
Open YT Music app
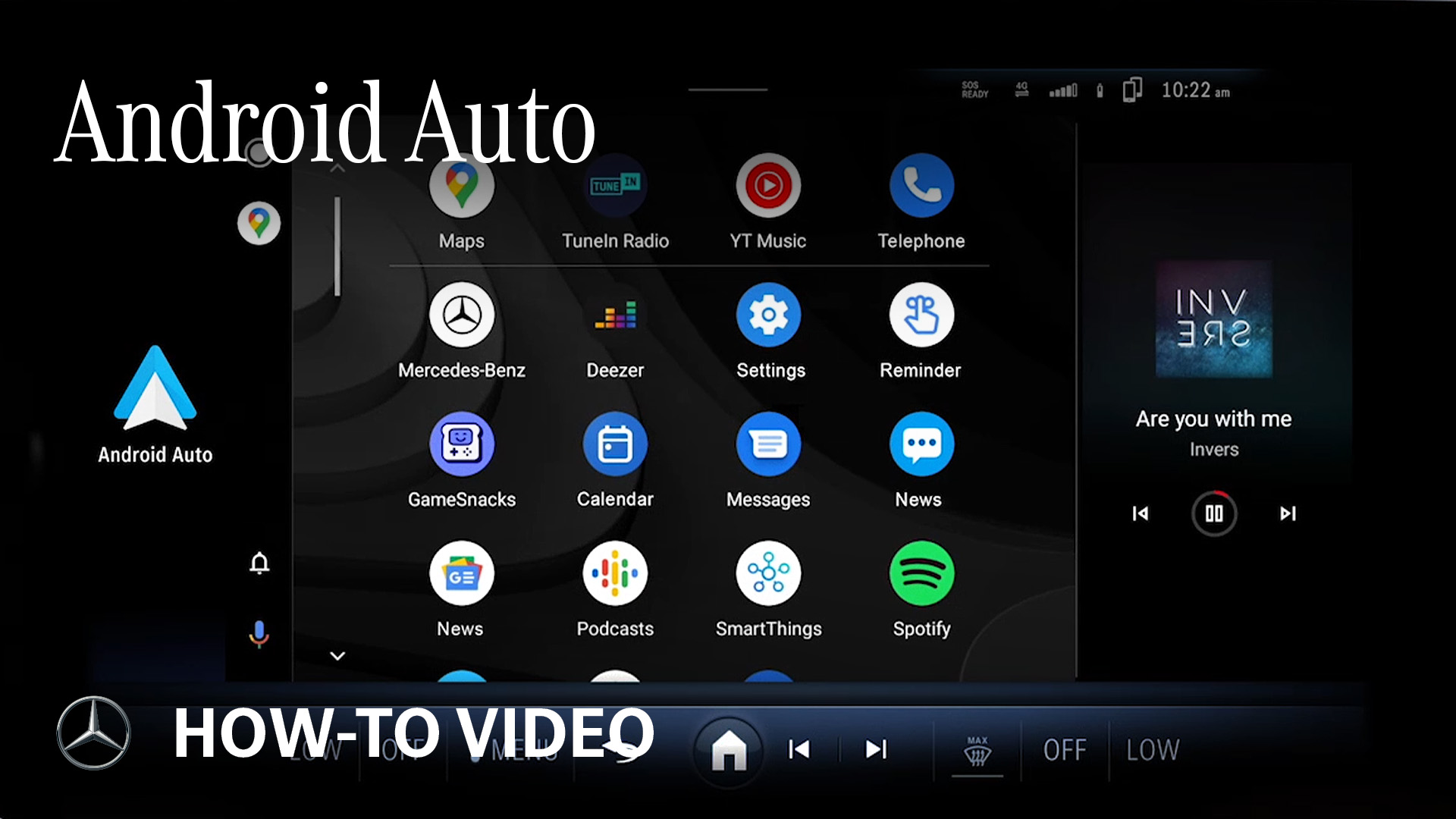768,187
